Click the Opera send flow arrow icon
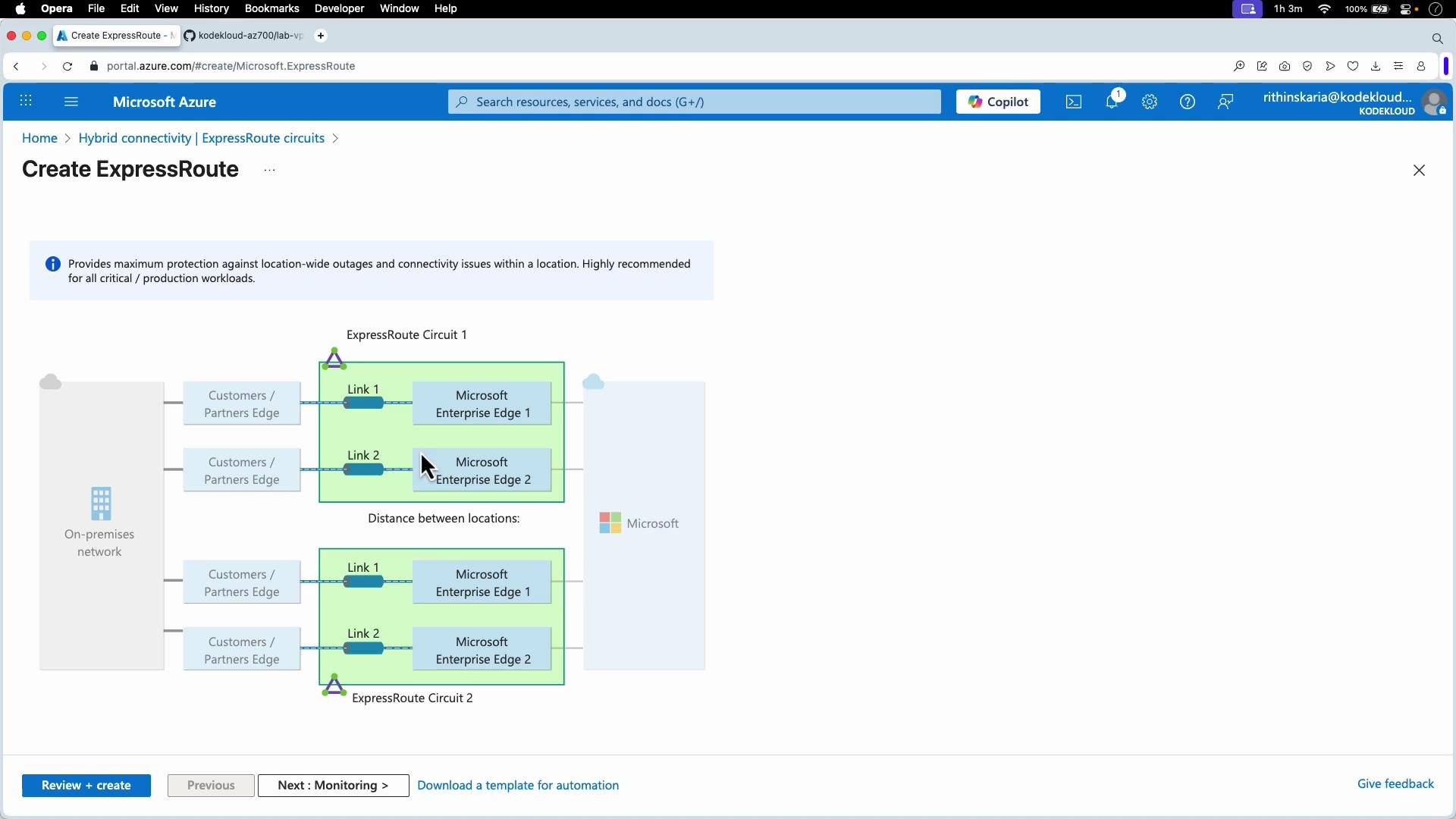Image resolution: width=1456 pixels, height=819 pixels. (x=1330, y=67)
